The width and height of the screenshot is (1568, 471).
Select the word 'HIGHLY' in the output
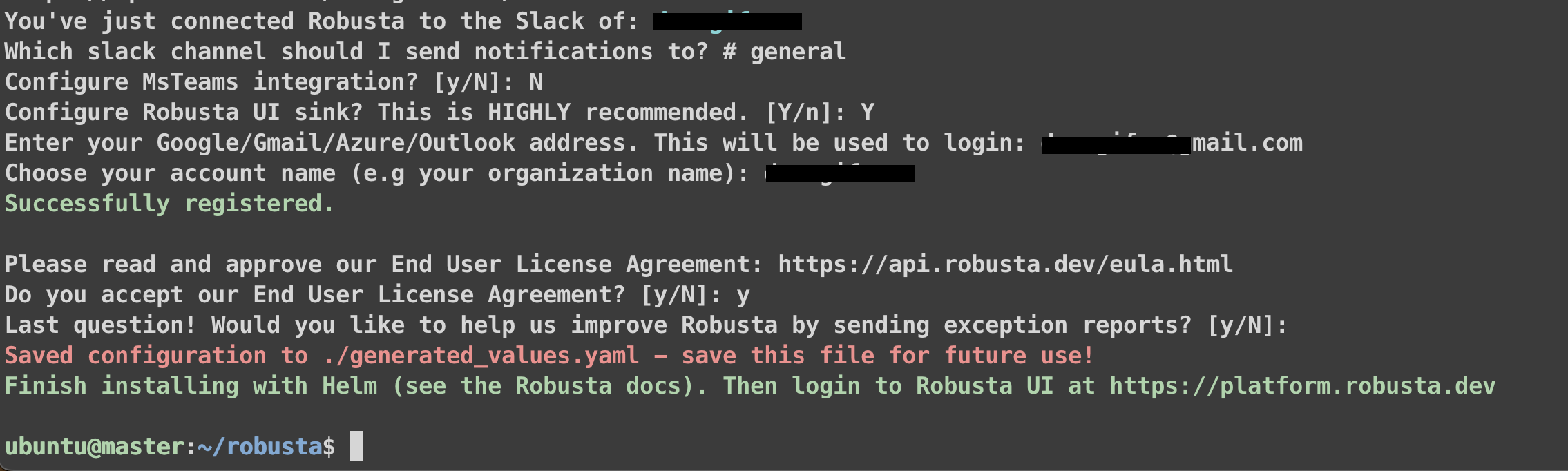pyautogui.click(x=529, y=113)
